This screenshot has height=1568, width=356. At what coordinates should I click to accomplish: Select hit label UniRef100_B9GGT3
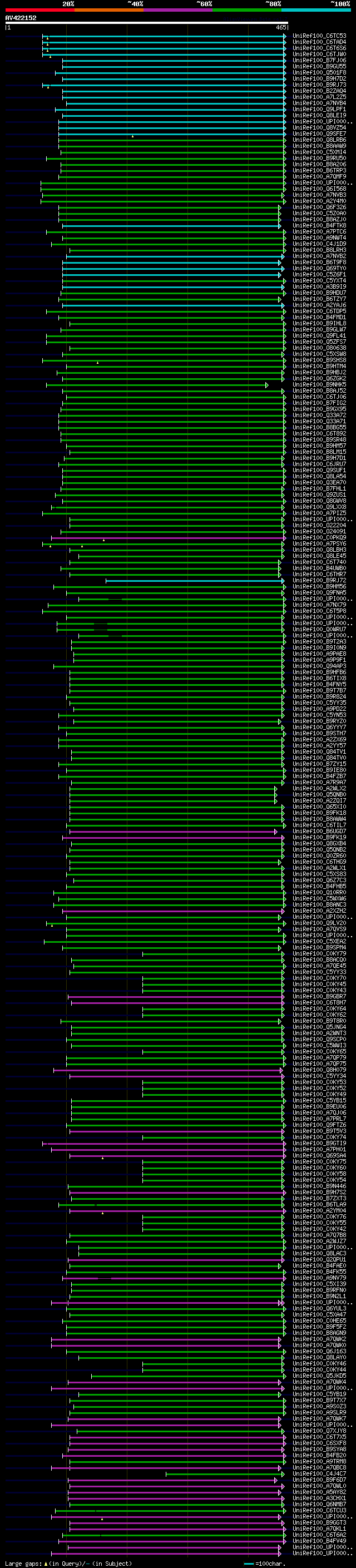click(x=319, y=1523)
